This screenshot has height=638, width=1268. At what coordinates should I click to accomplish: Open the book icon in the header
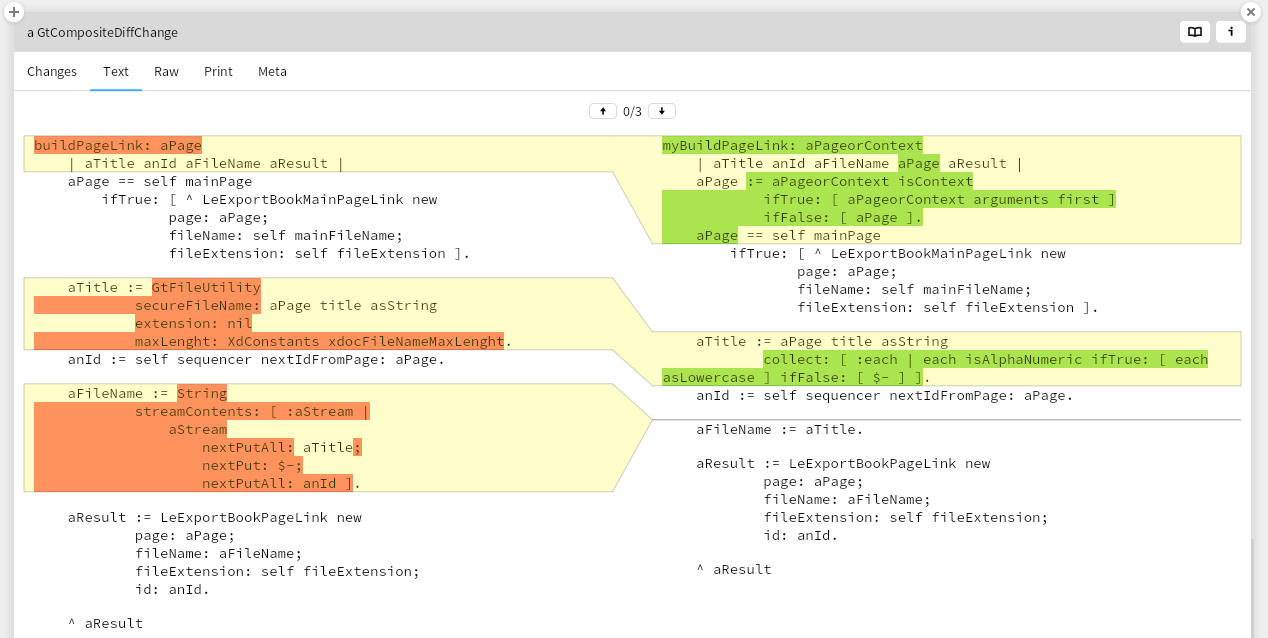coord(1194,32)
